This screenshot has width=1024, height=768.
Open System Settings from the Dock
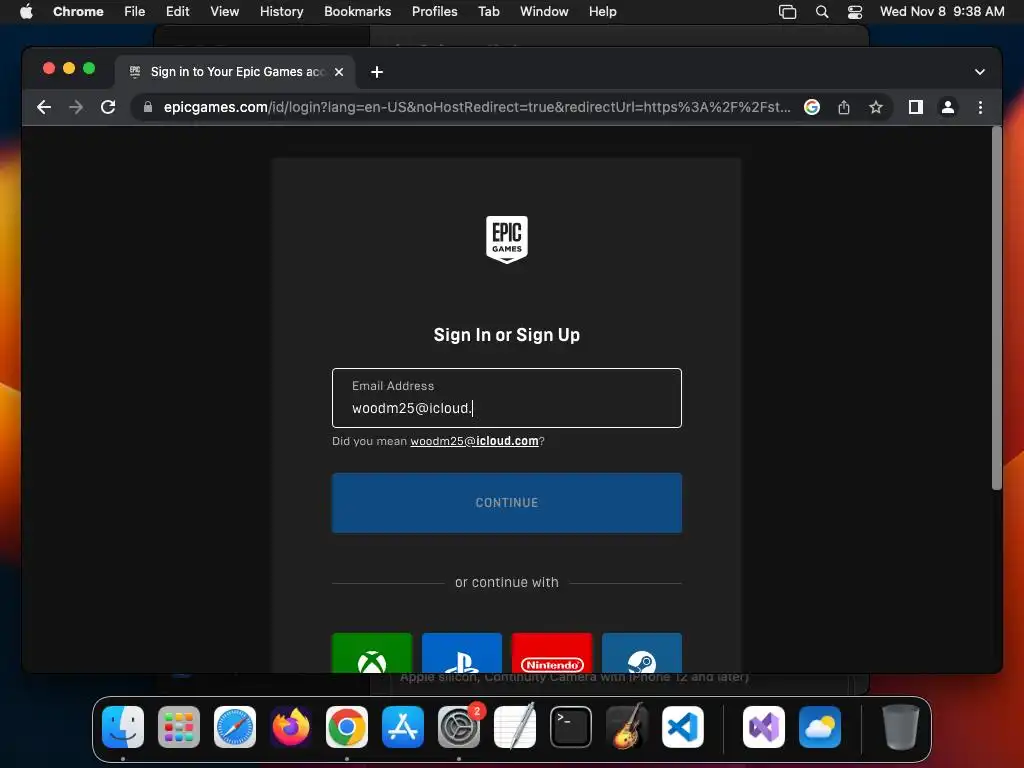[x=459, y=727]
